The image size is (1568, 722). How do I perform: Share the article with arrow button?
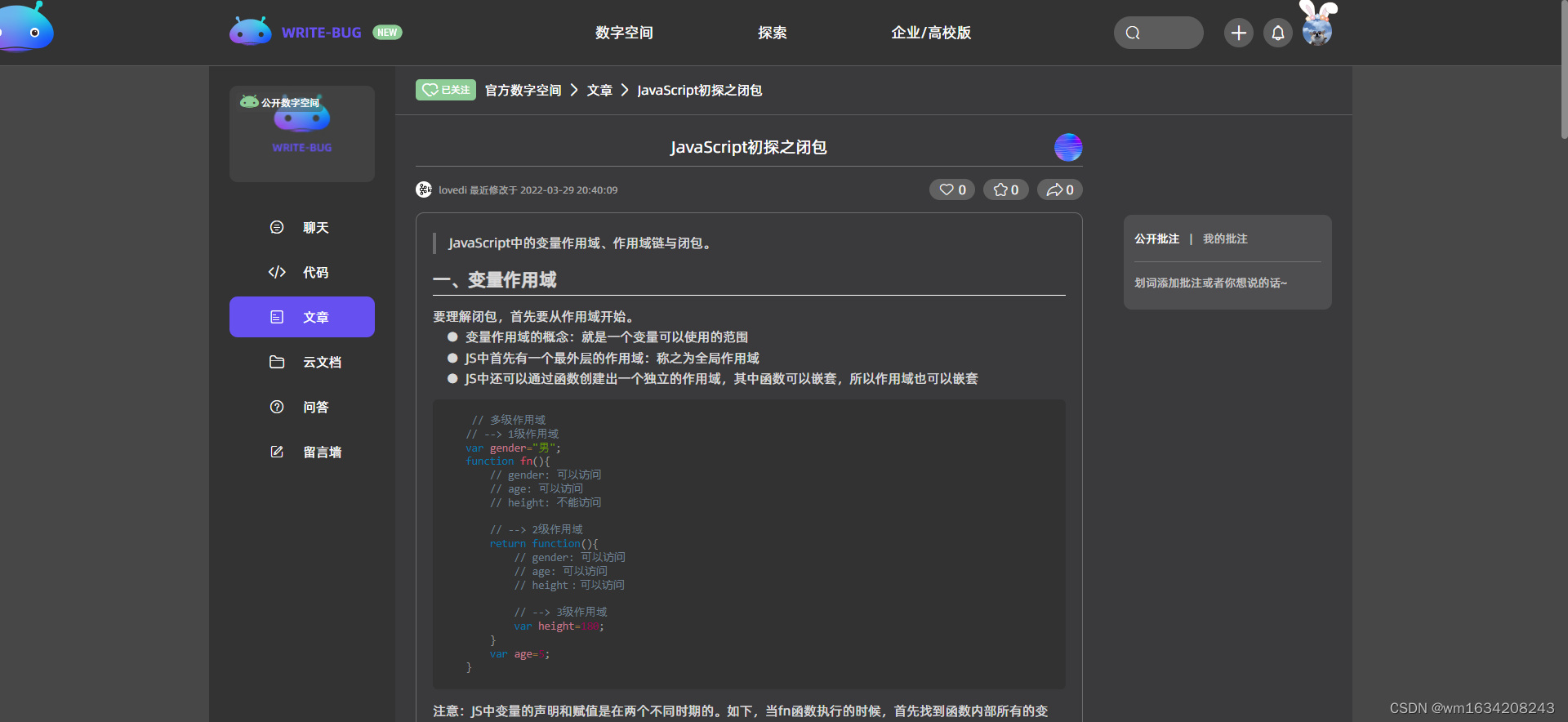pos(1060,189)
